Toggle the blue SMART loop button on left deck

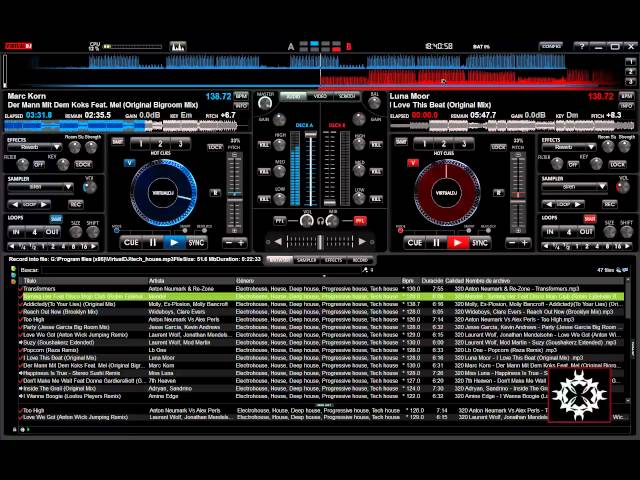(56, 218)
